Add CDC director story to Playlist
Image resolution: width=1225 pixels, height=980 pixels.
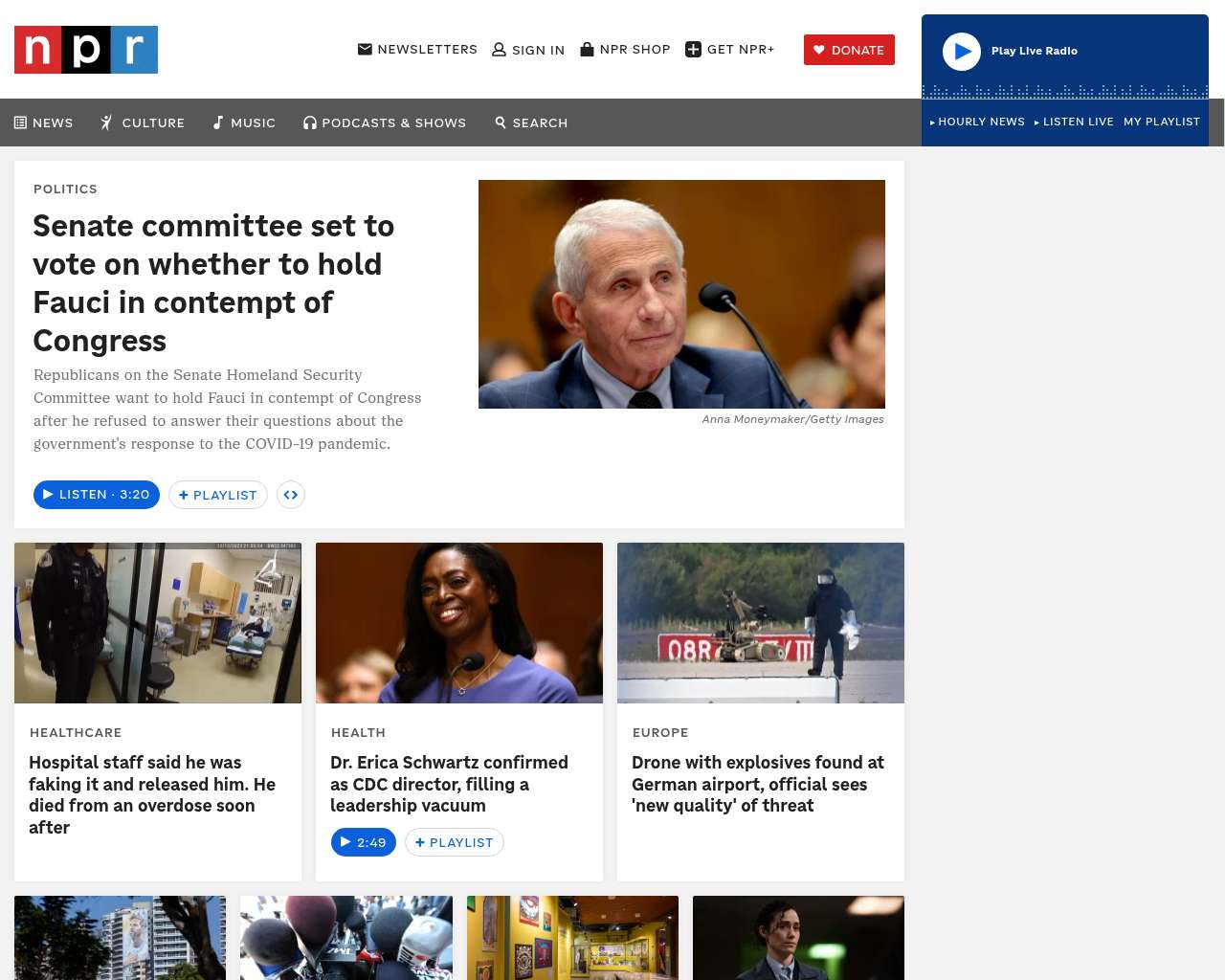[x=455, y=842]
